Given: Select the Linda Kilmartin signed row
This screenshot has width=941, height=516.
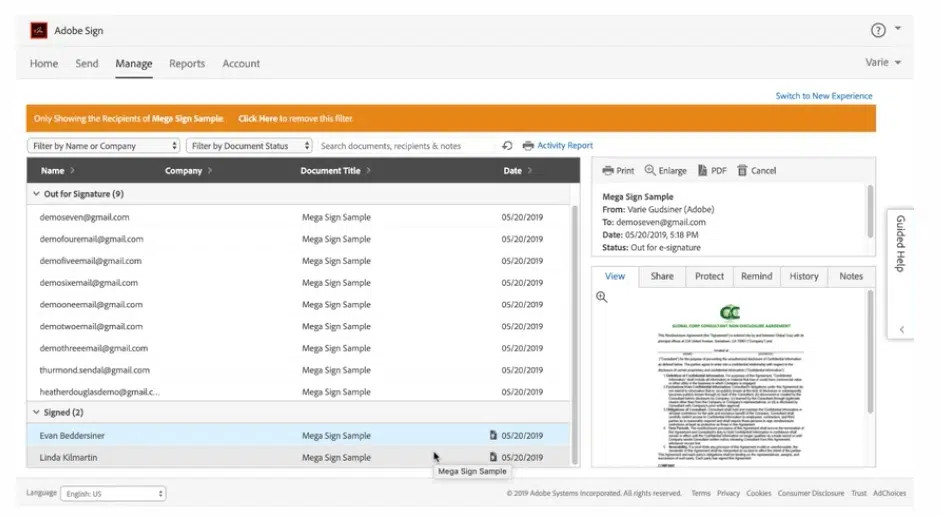Looking at the screenshot, I should pos(298,457).
